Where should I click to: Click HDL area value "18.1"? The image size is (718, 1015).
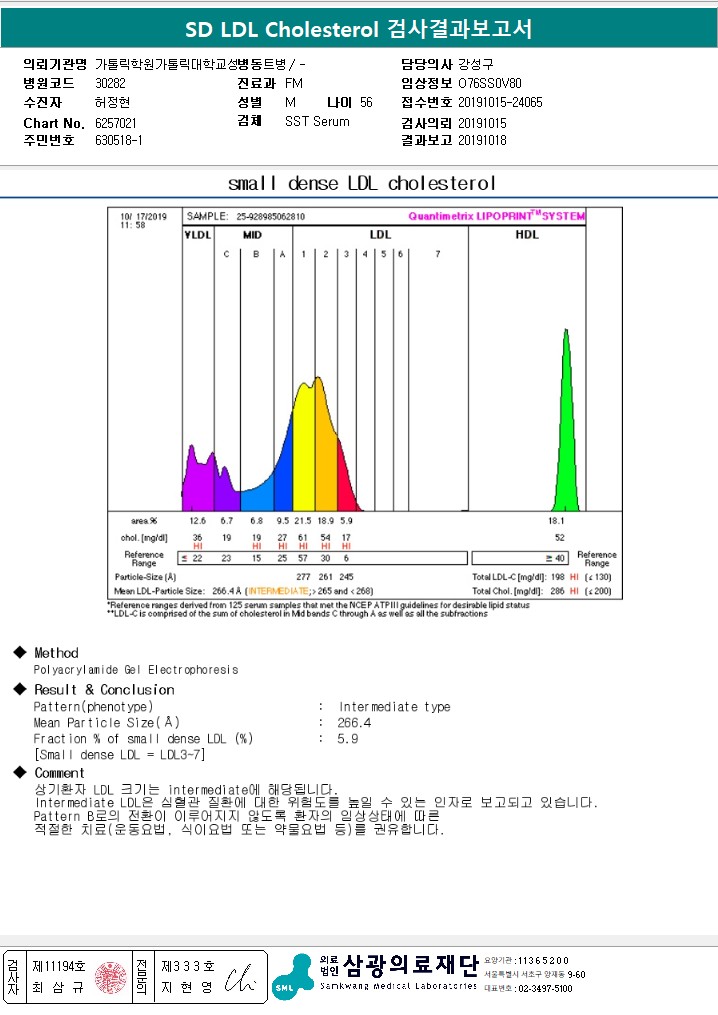(x=556, y=520)
